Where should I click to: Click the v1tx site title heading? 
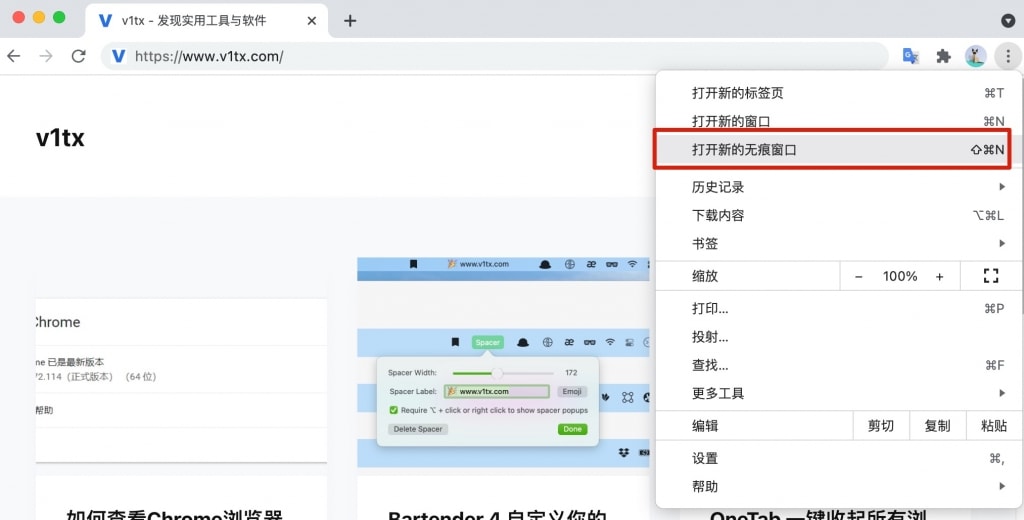point(60,138)
